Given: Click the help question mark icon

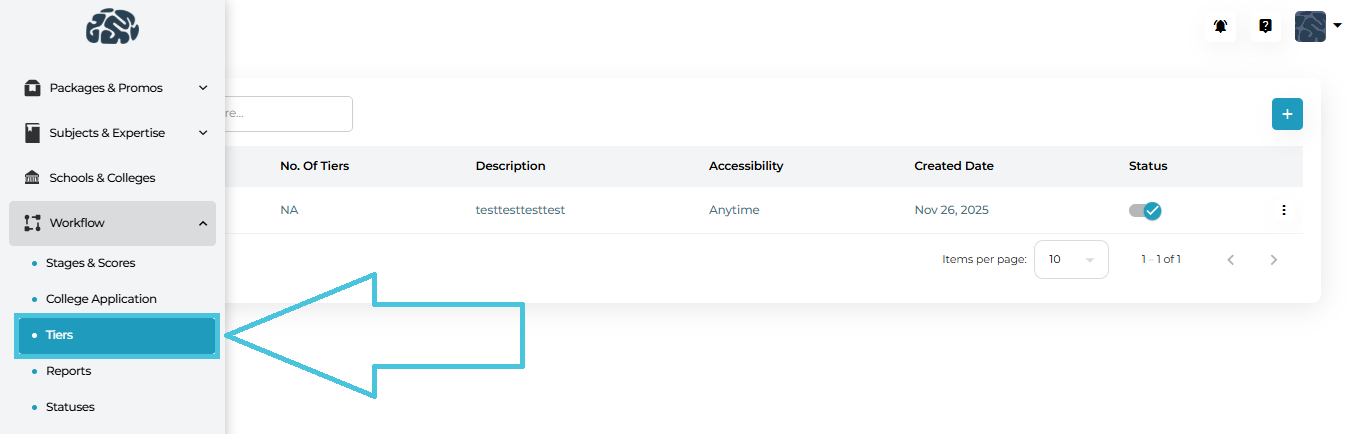Looking at the screenshot, I should tap(1265, 27).
